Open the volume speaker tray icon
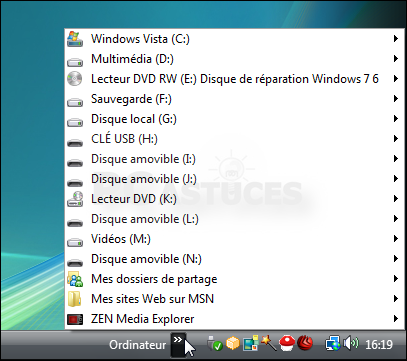407x361 pixels. coord(351,343)
